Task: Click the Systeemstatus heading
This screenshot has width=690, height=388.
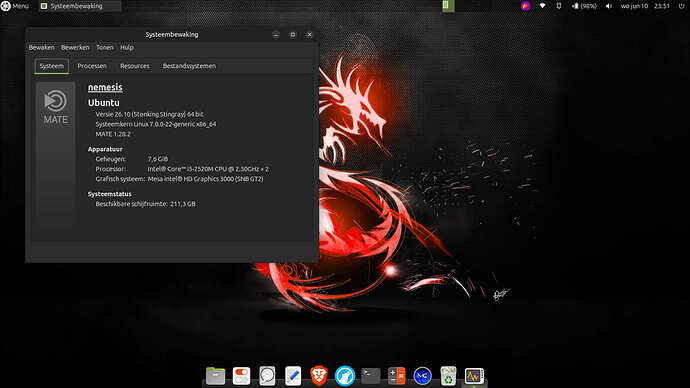Action: [x=110, y=194]
